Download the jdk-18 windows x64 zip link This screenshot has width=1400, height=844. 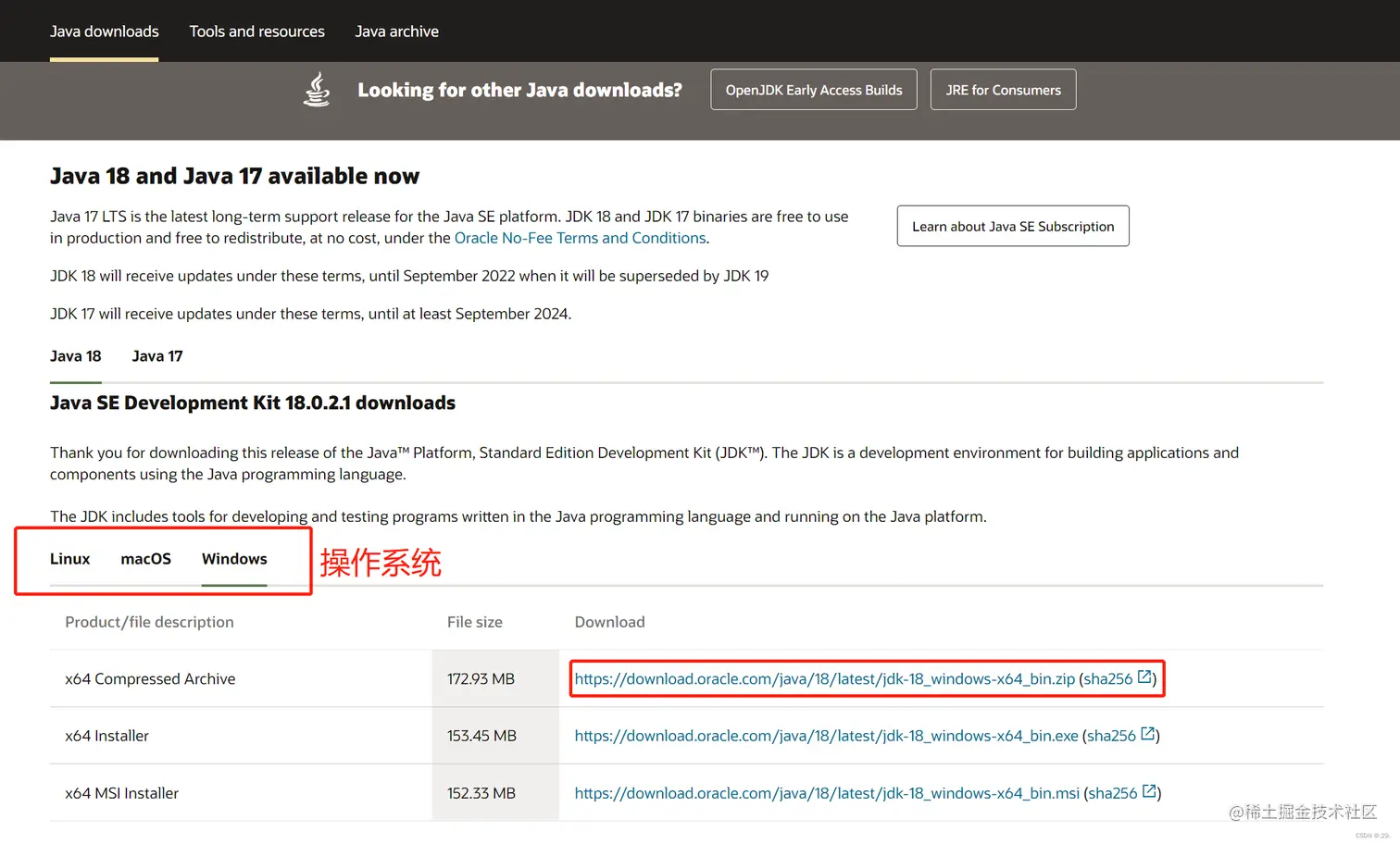825,678
